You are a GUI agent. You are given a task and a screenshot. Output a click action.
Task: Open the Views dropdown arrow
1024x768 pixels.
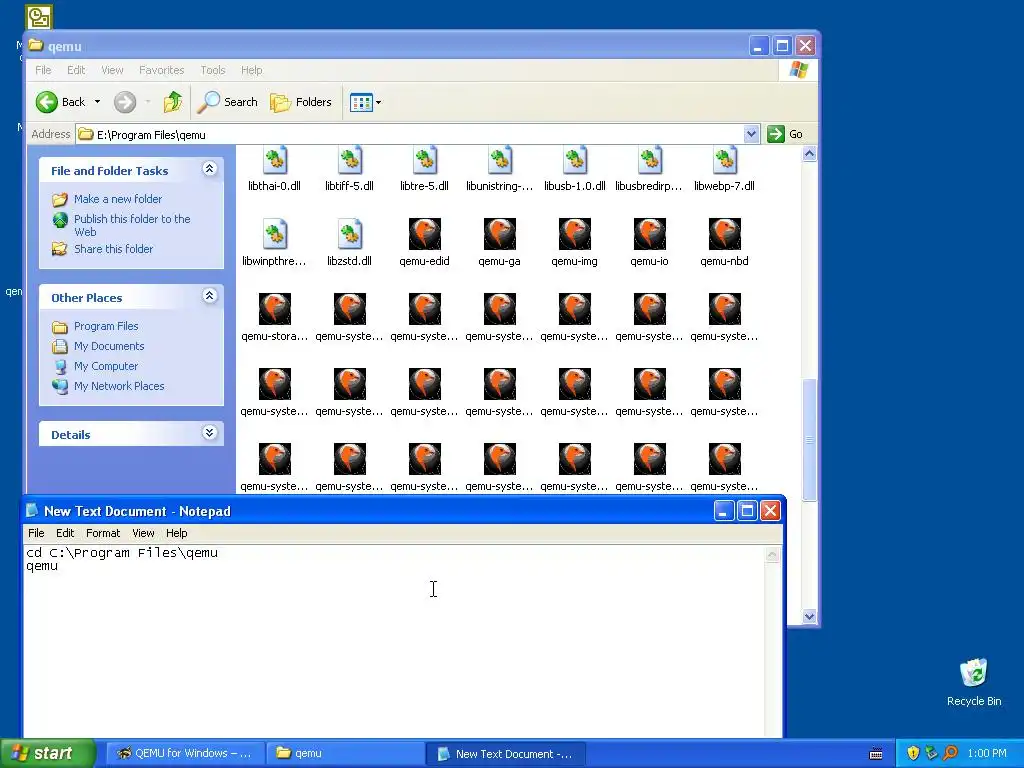378,103
